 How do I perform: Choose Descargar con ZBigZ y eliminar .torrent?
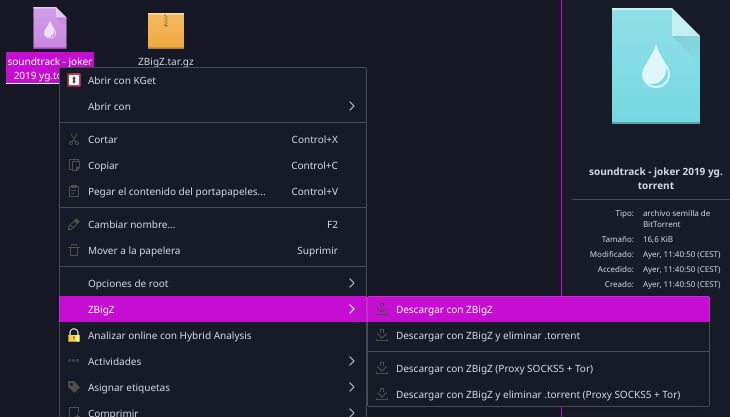point(539,335)
